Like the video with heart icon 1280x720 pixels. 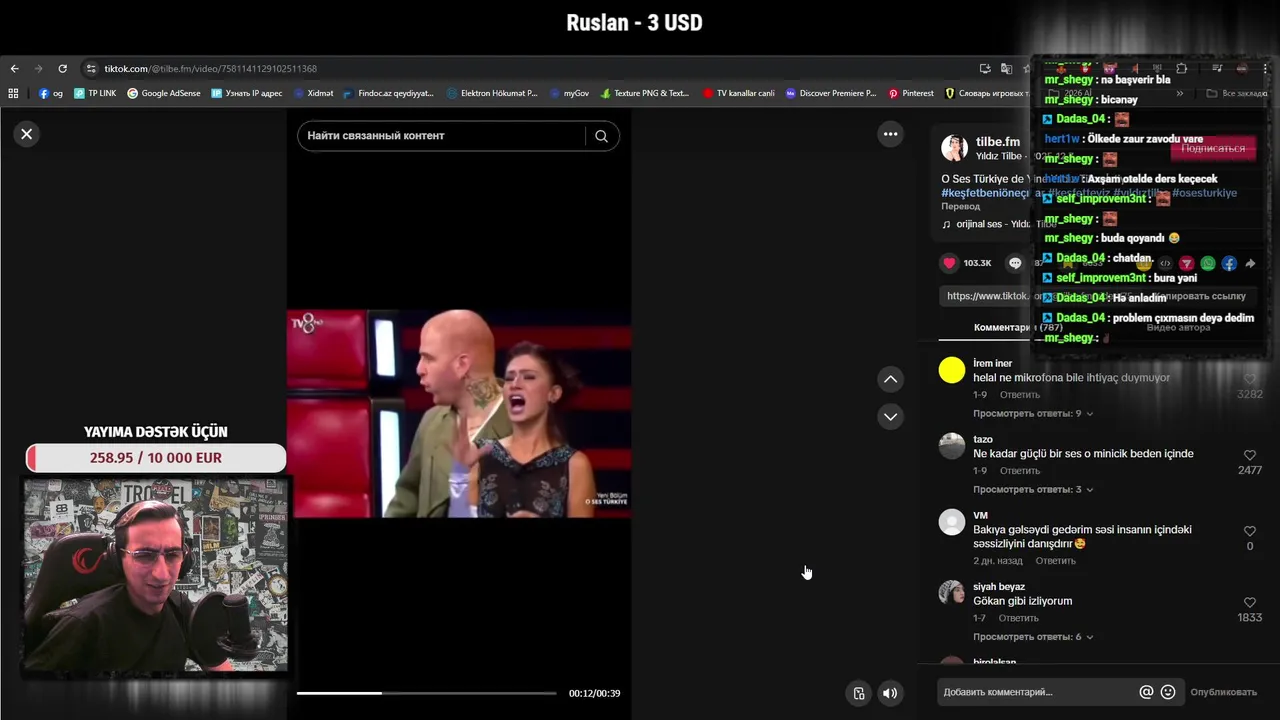949,263
